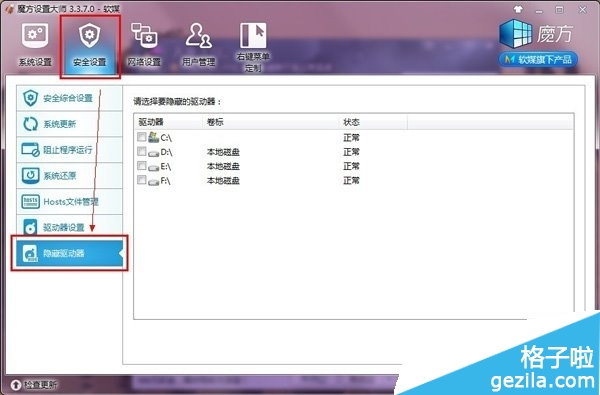This screenshot has width=600, height=395.
Task: Tick the F:\ drive checkbox
Action: point(142,180)
